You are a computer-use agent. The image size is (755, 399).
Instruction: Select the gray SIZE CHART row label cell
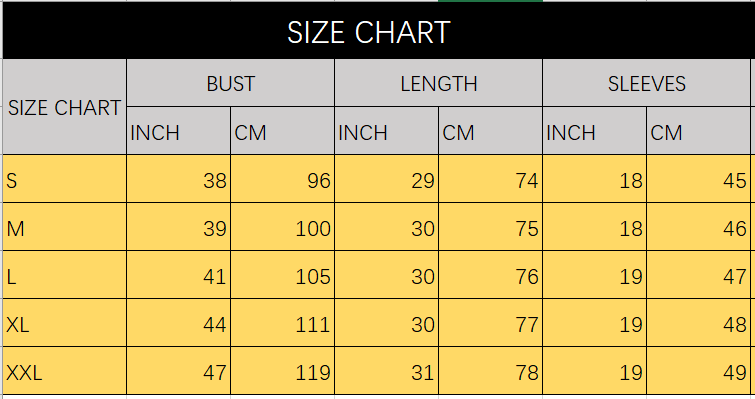click(x=65, y=107)
